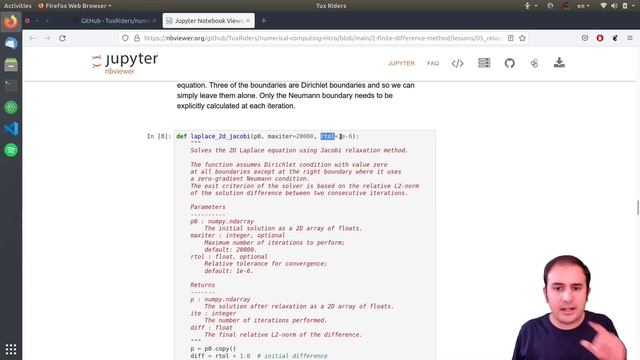This screenshot has width=640, height=360.
Task: Show Applications grid in the dock
Action: (11, 349)
